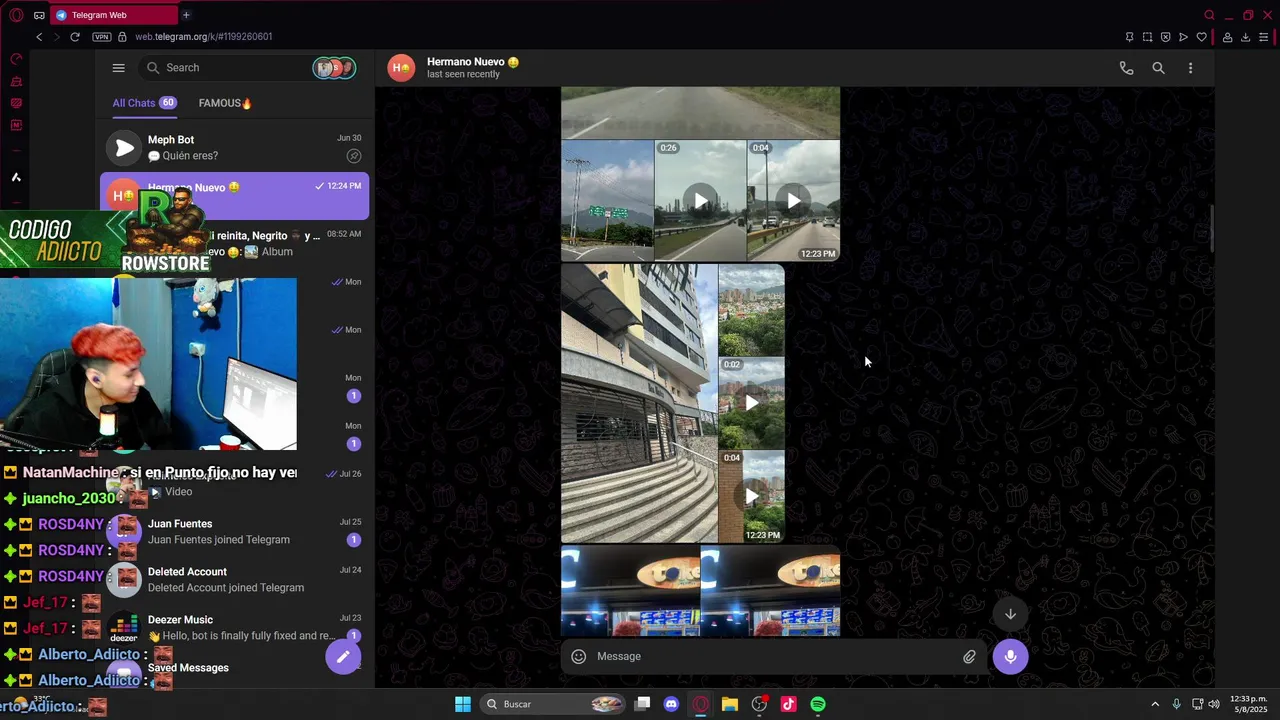
Task: Switch to the All Chats tab
Action: [x=144, y=103]
